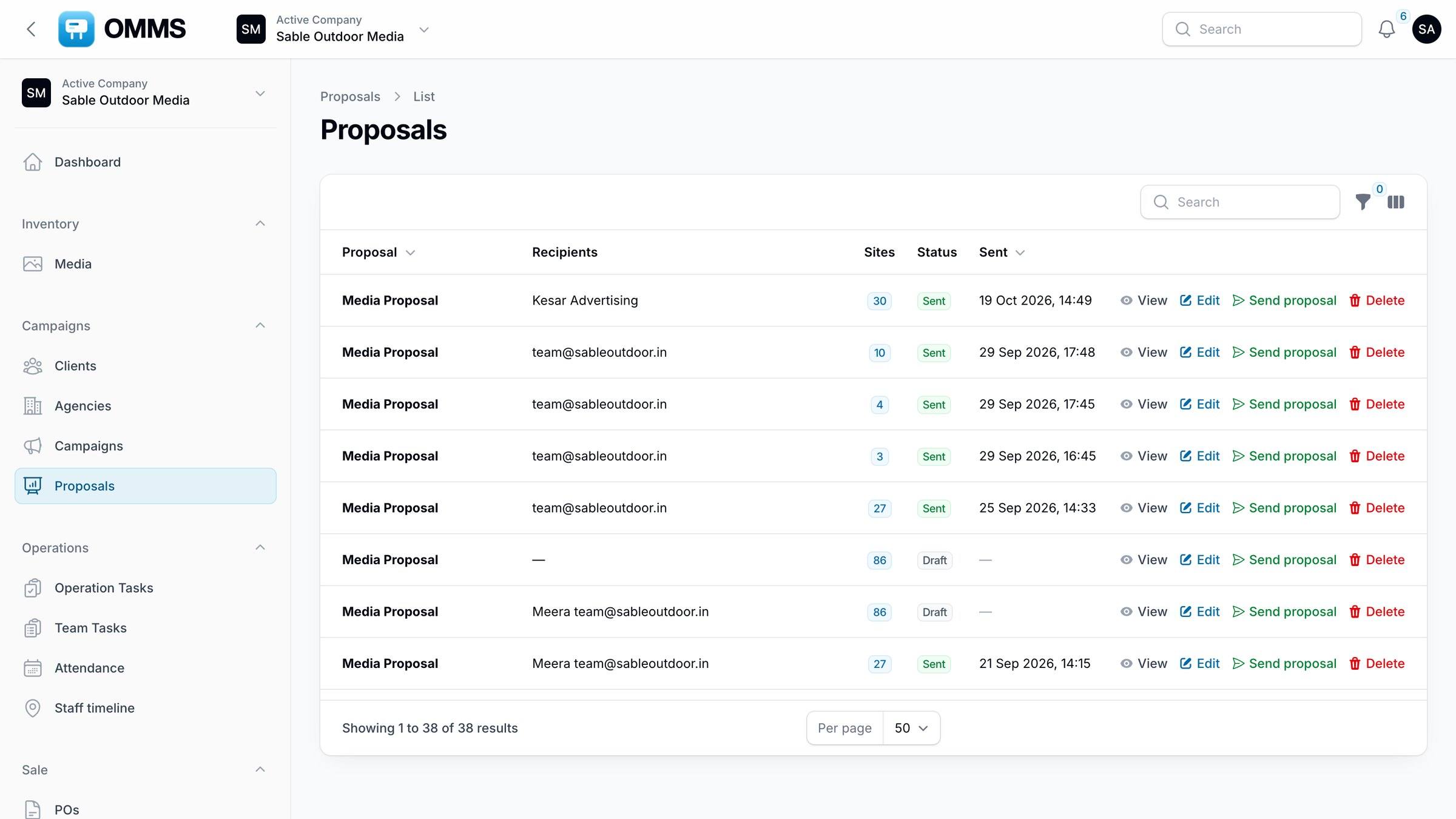Click the back arrow in header
The width and height of the screenshot is (1456, 819).
[x=32, y=29]
